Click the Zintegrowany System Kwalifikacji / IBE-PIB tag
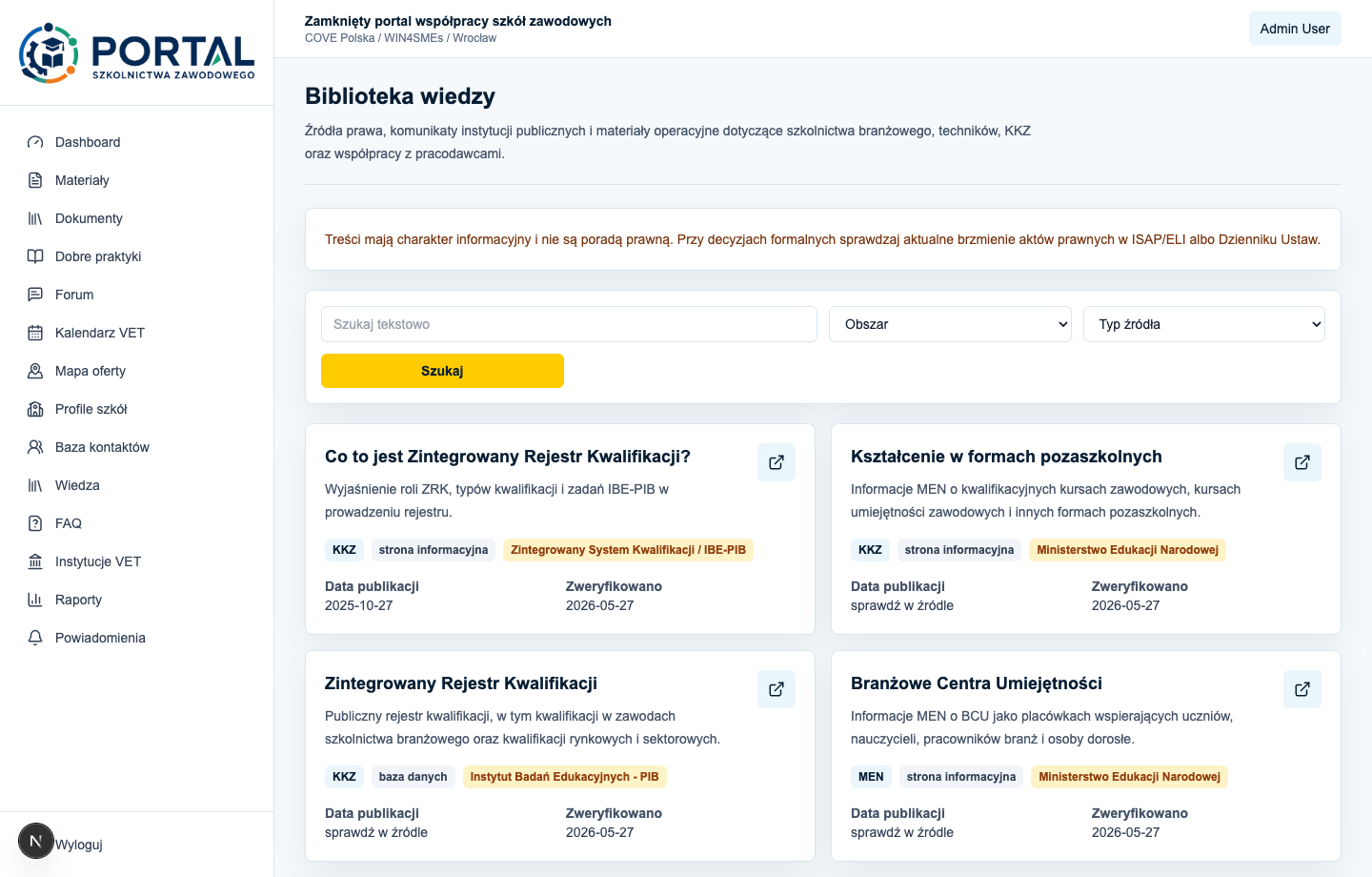Viewport: 1372px width, 877px height. [x=628, y=550]
